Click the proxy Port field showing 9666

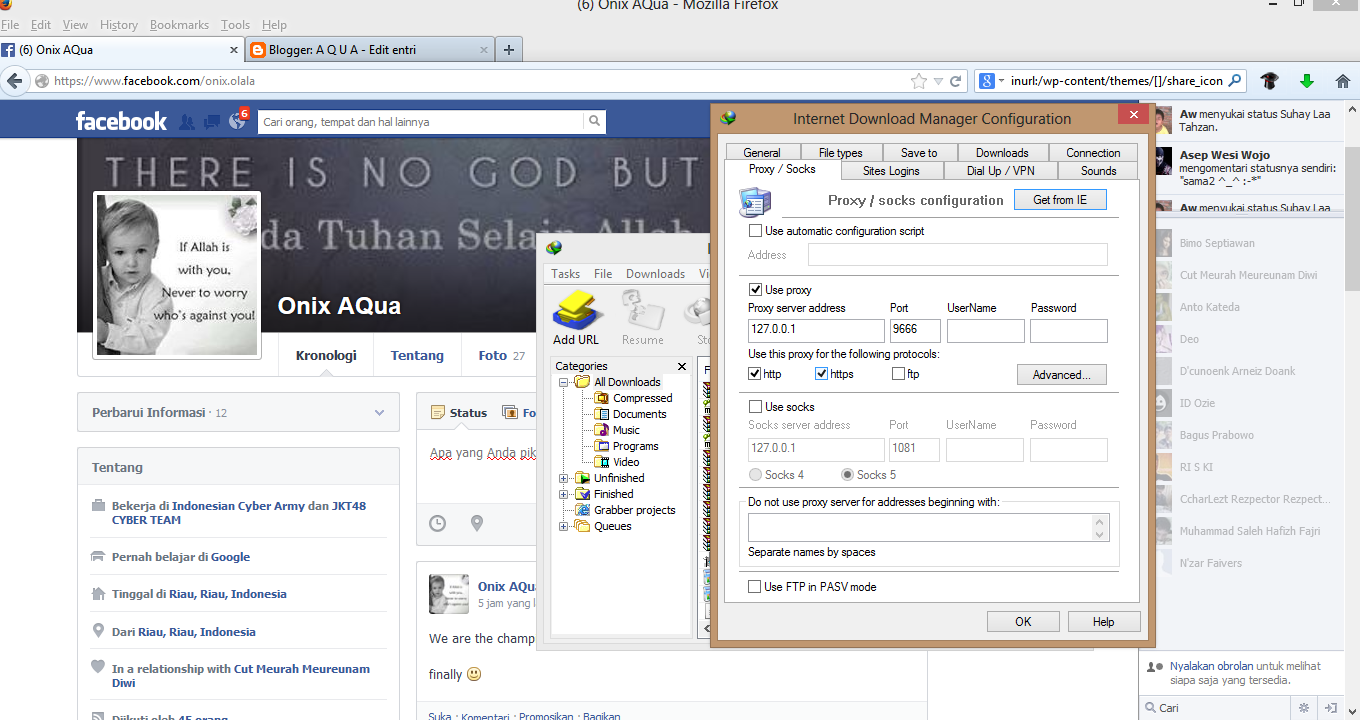coord(916,331)
